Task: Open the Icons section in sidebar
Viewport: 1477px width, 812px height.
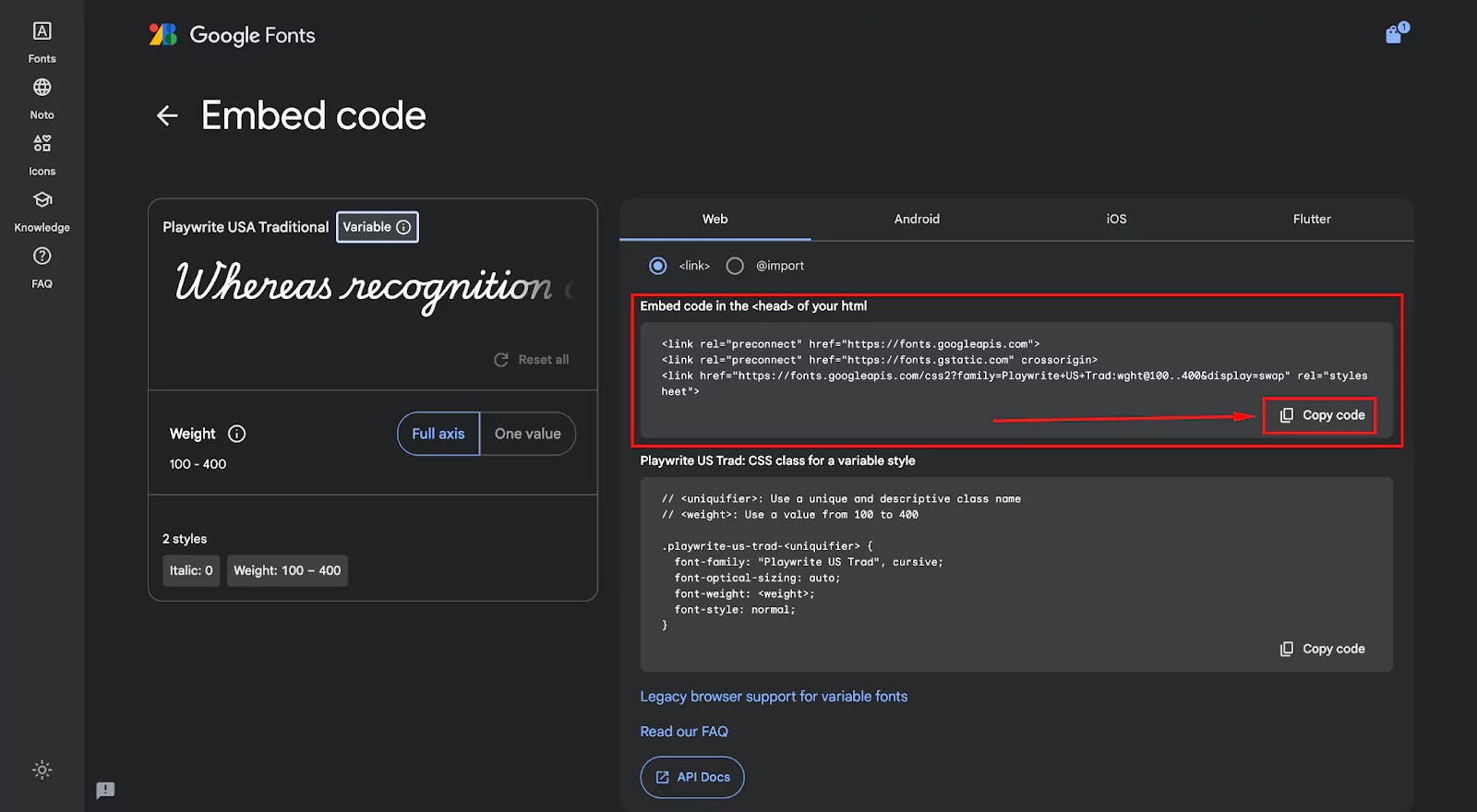Action: point(42,155)
